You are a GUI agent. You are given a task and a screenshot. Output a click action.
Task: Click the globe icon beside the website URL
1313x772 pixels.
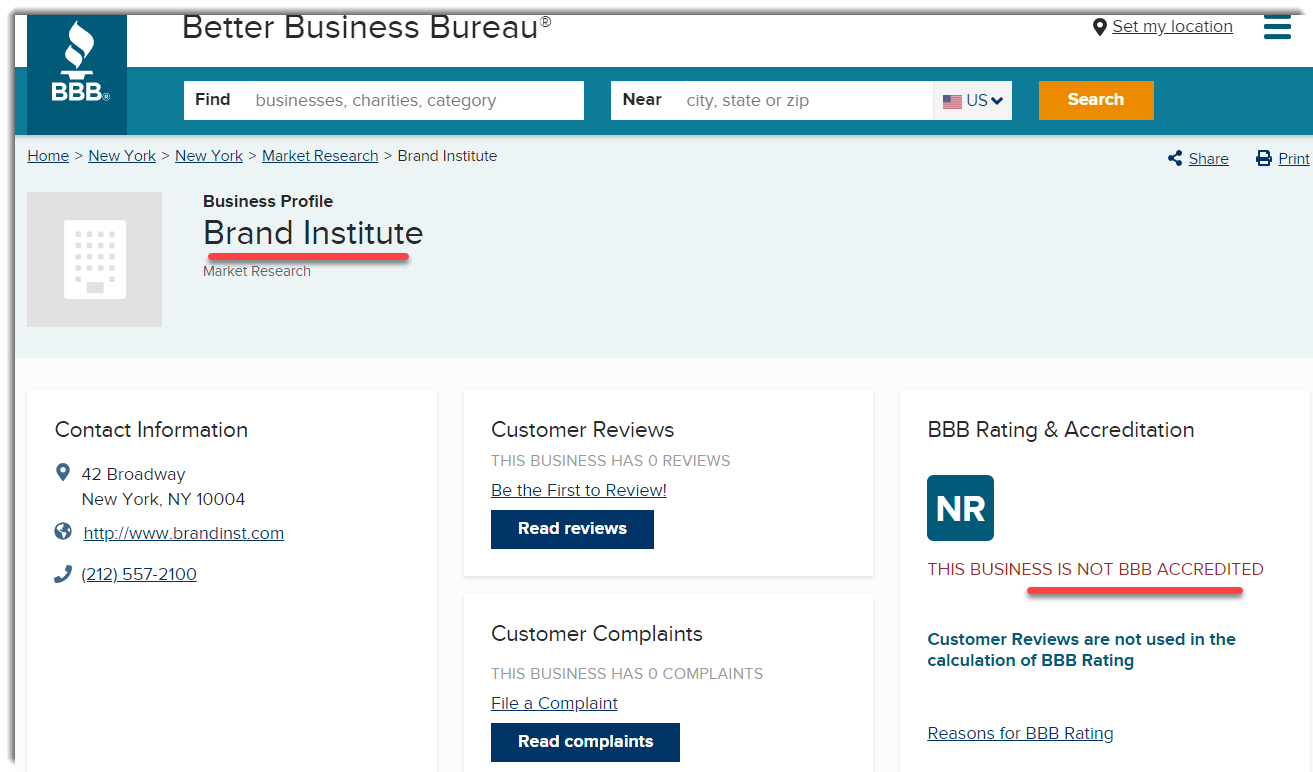tap(63, 531)
